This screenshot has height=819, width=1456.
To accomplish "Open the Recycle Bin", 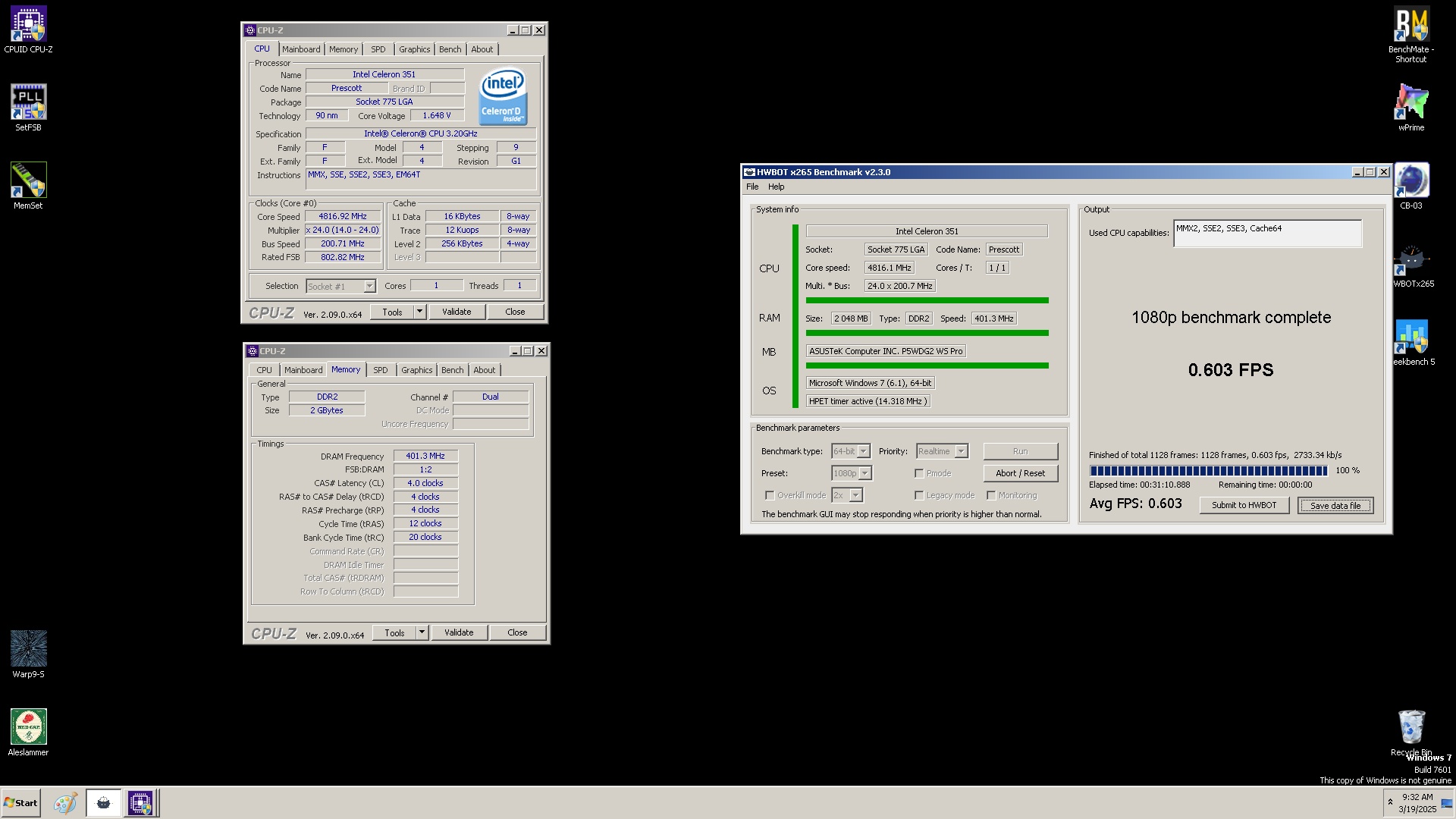I will pos(1411,732).
